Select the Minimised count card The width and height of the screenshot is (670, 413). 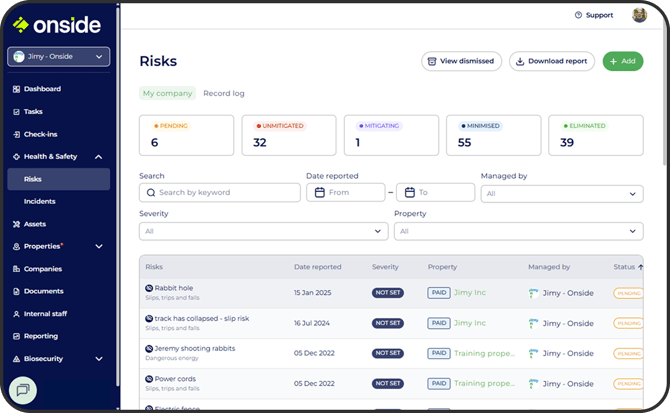click(494, 135)
